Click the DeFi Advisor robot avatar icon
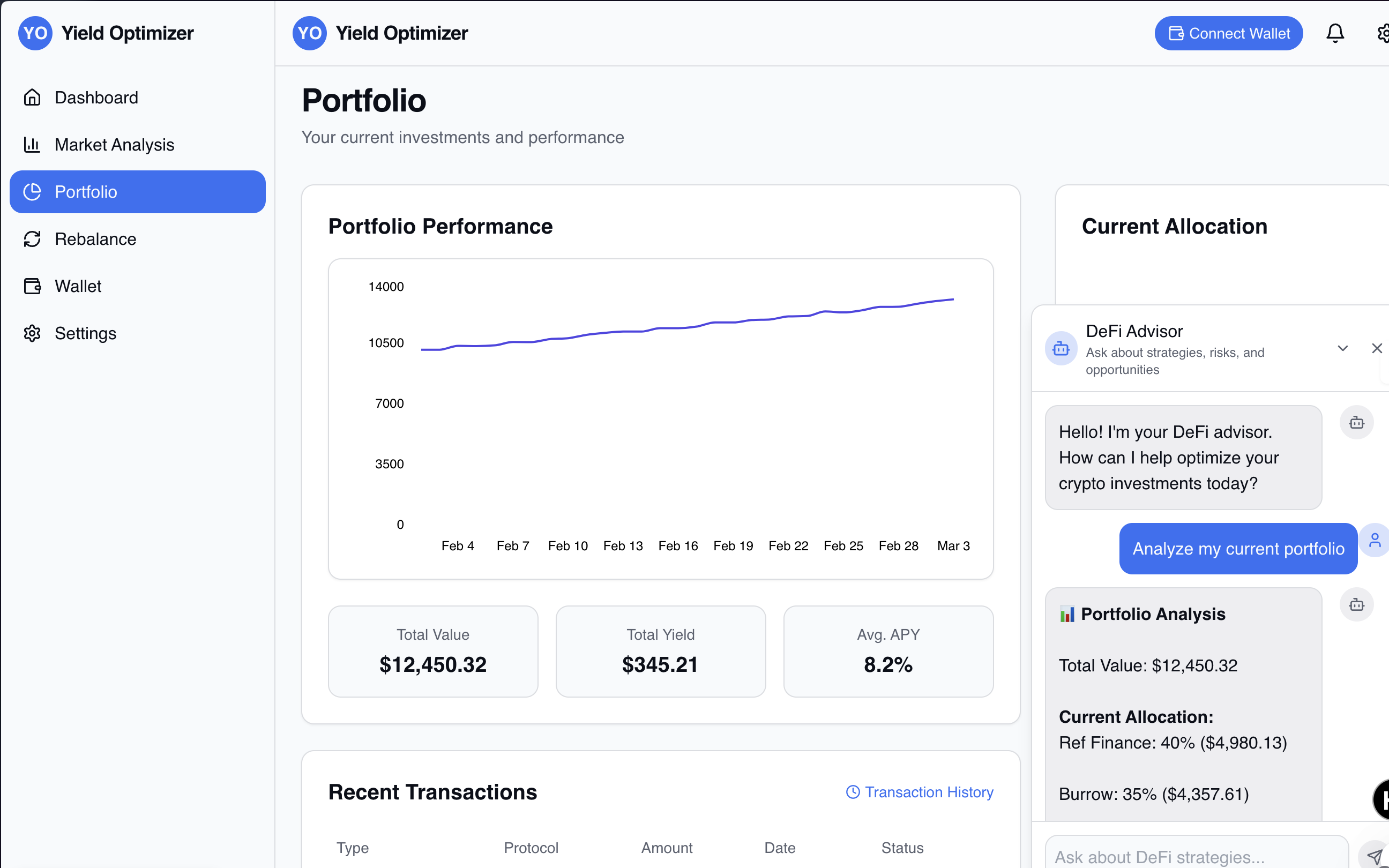 point(1061,348)
